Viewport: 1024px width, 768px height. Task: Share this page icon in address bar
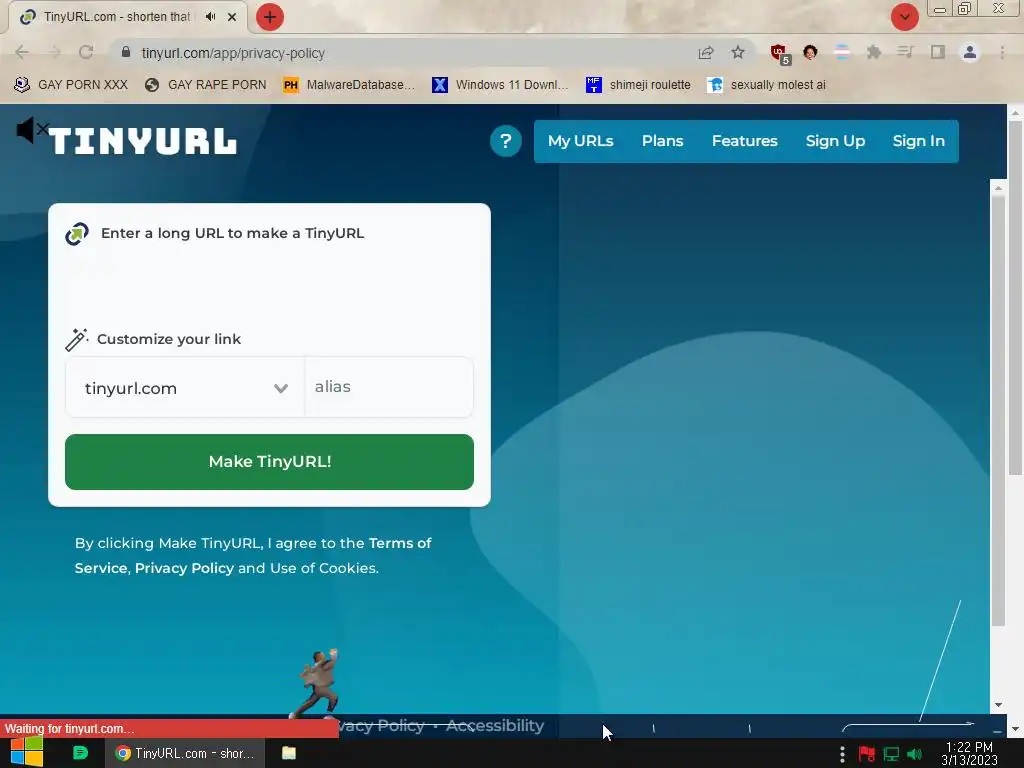point(706,52)
